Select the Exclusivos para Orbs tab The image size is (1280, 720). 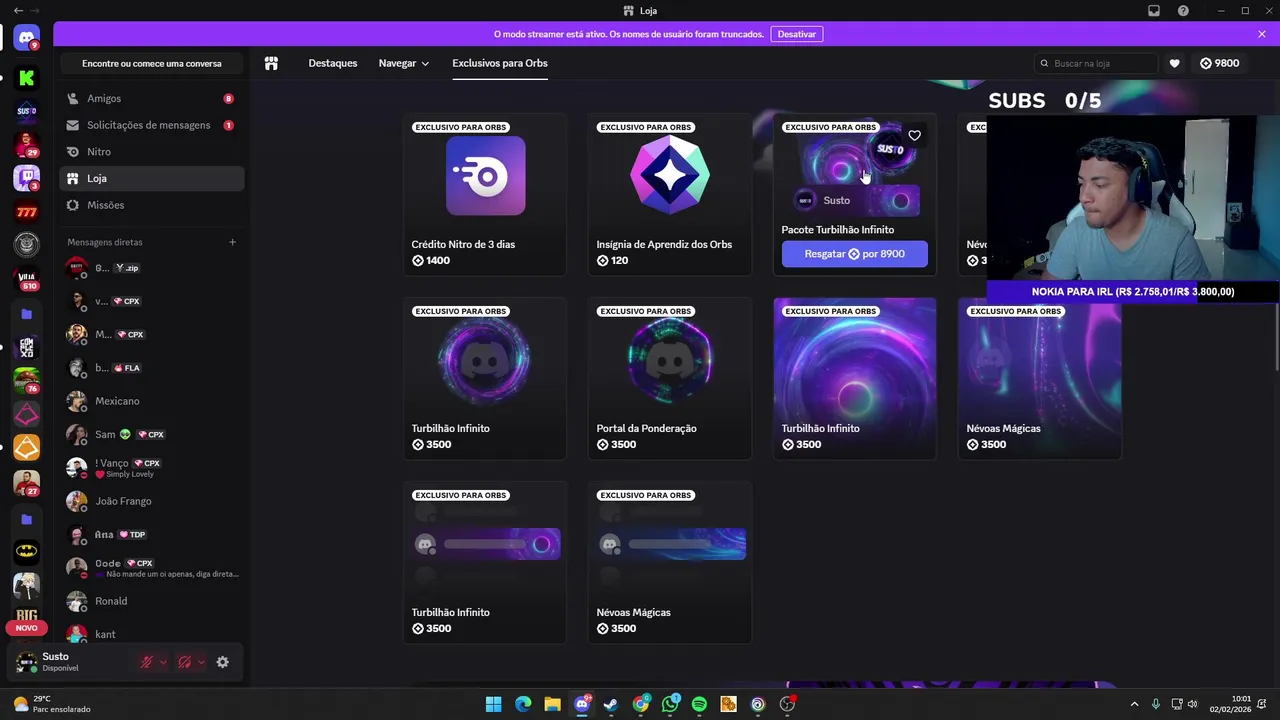[500, 63]
